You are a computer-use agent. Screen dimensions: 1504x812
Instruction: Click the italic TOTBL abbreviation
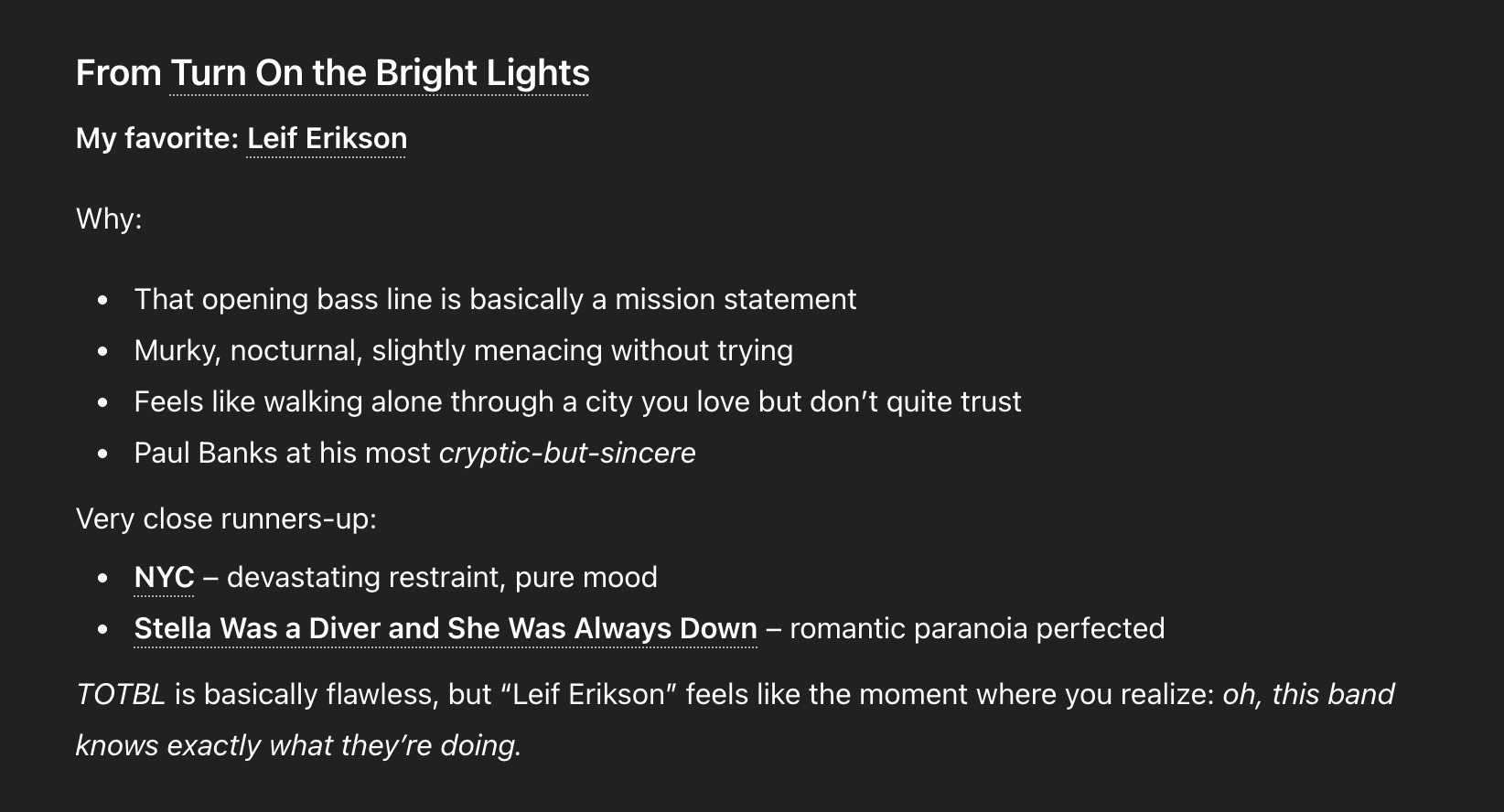121,694
